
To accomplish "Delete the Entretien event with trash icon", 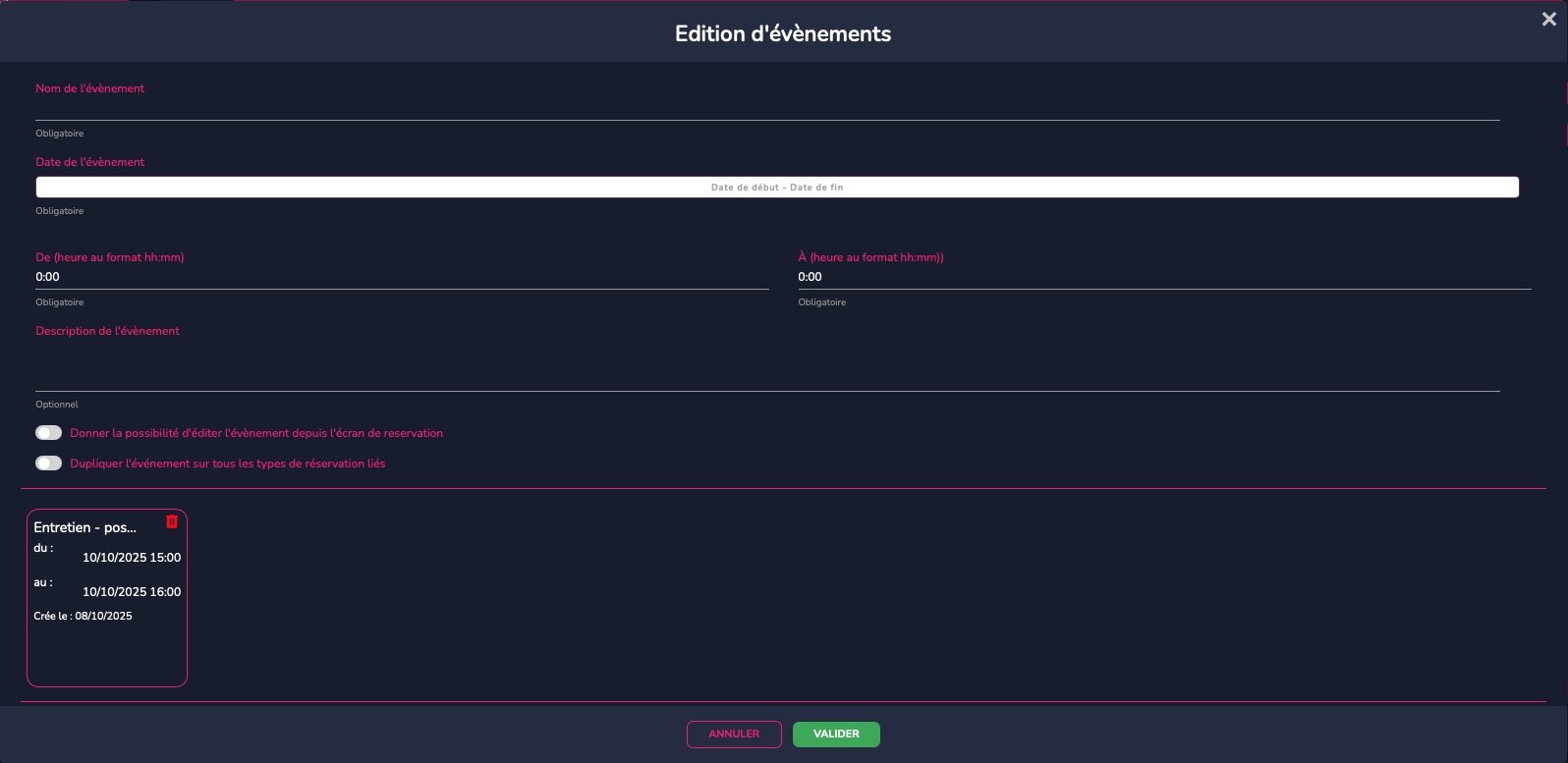I will [x=172, y=521].
